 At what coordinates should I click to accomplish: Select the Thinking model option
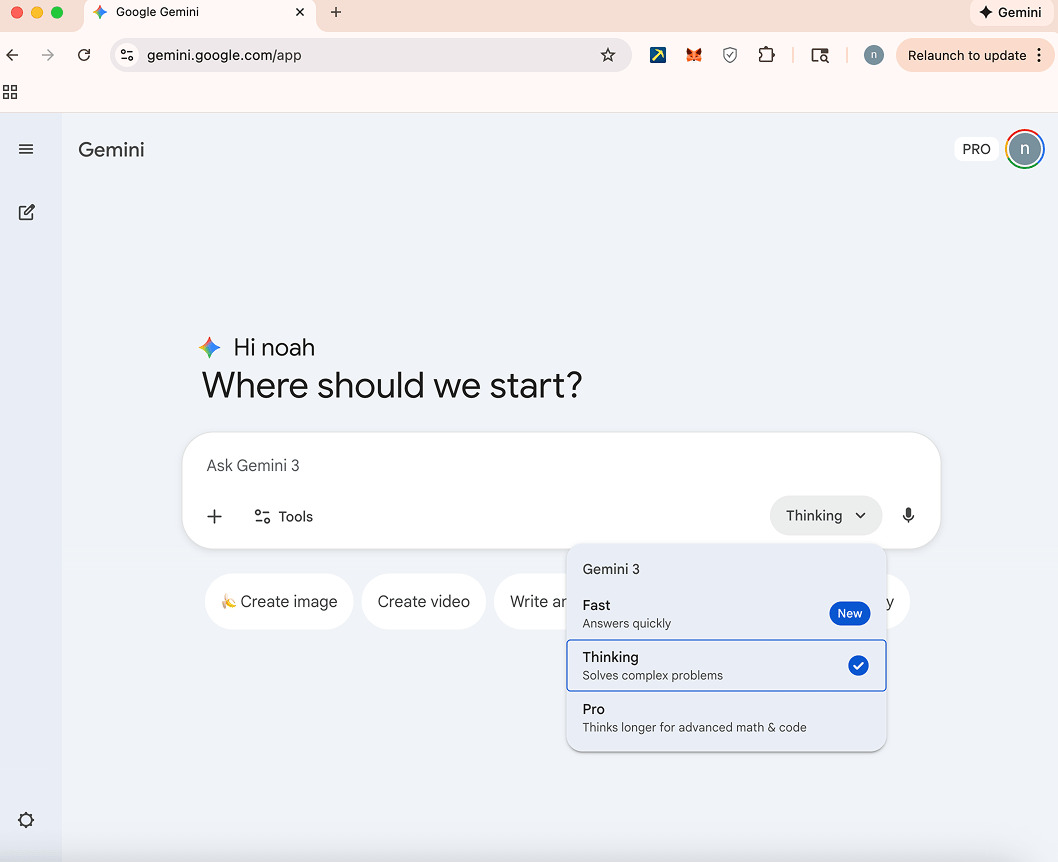point(726,666)
